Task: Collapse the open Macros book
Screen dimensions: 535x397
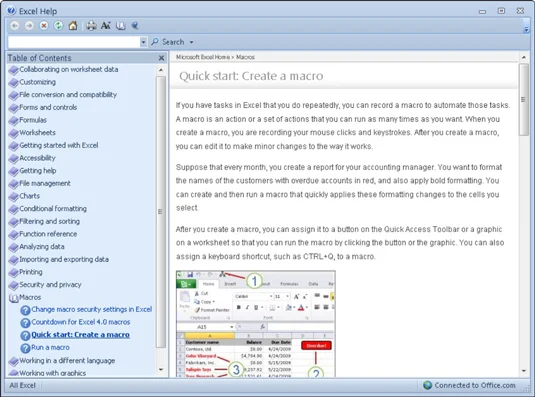Action: click(25, 297)
